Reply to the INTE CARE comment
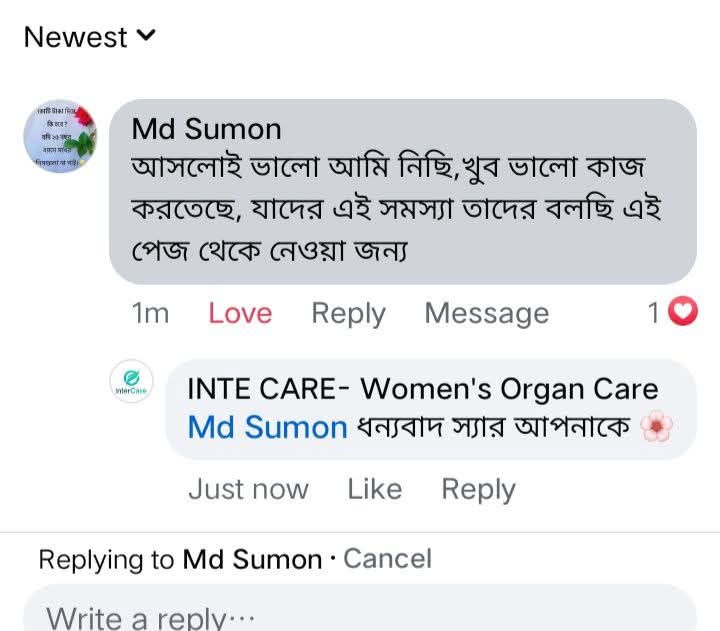Screen dimensions: 720x631 point(478,489)
